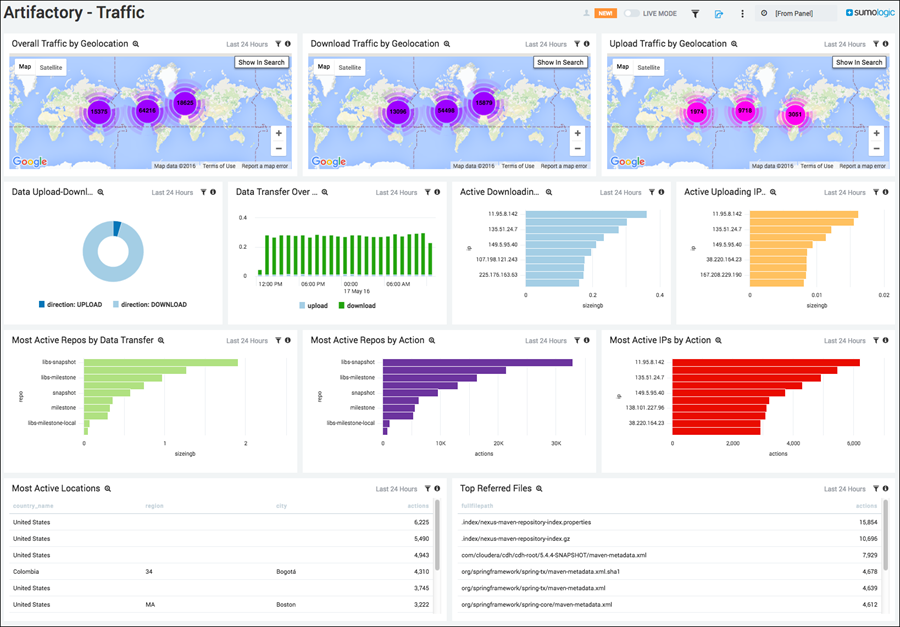The image size is (900, 627).
Task: Open search for Overall Traffic by Geolocation panel
Action: click(136, 44)
